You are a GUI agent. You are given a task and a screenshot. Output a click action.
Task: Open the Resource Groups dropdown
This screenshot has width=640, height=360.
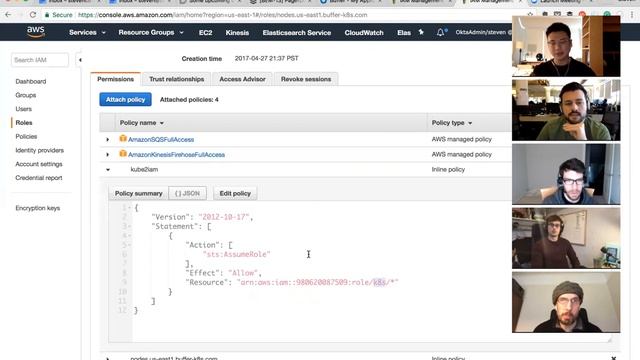[151, 32]
